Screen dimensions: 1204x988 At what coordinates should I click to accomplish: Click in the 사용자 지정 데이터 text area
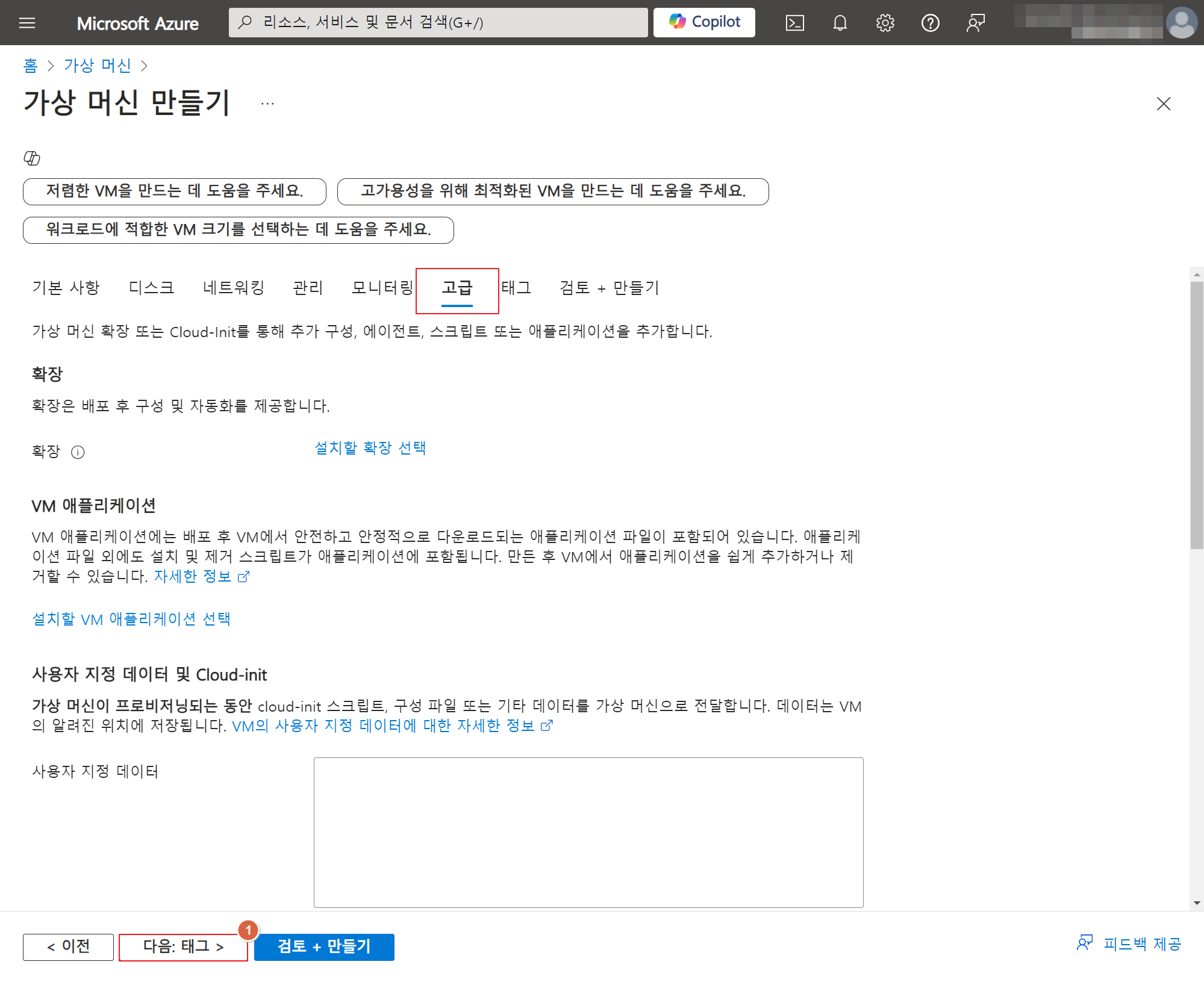pyautogui.click(x=588, y=832)
